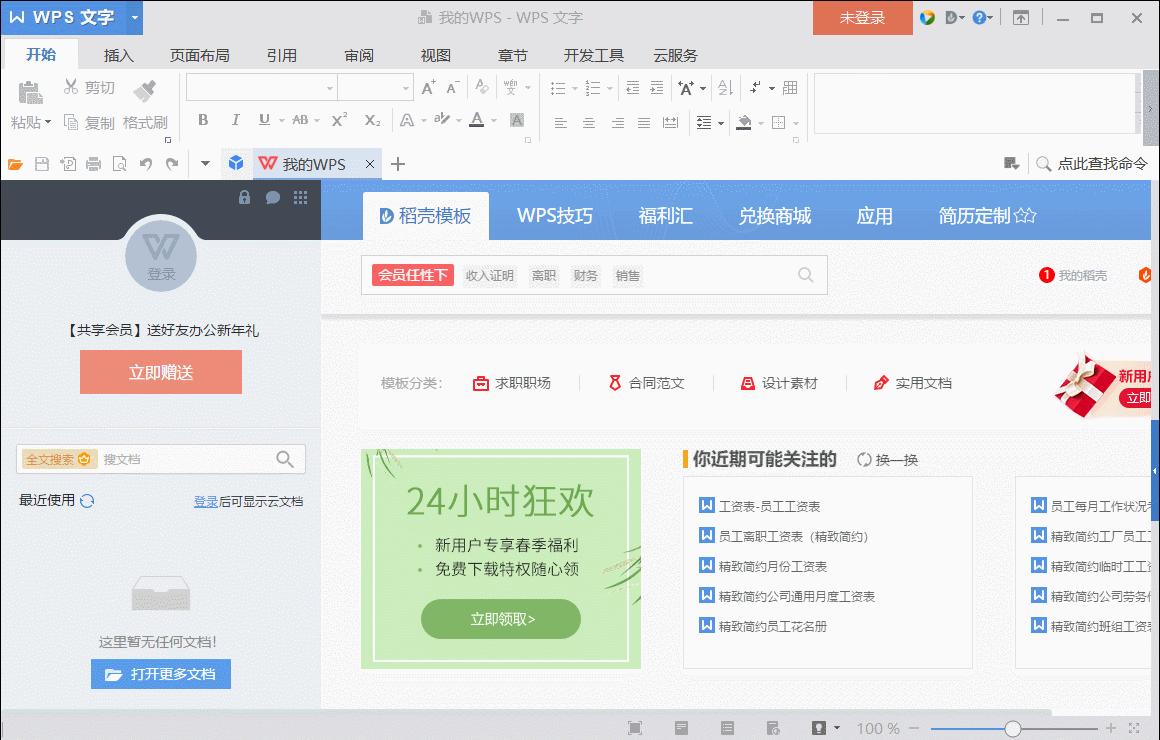Click the Open folder icon in quick access bar
1160x740 pixels.
coord(15,163)
